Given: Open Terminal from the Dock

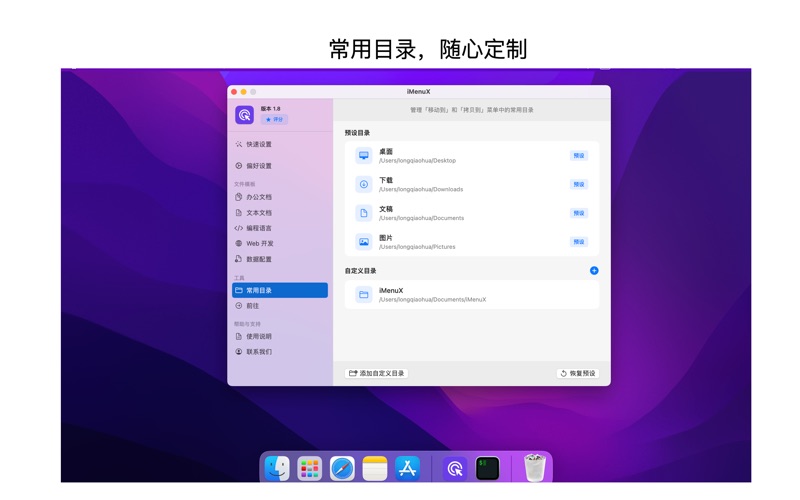Looking at the screenshot, I should point(487,468).
